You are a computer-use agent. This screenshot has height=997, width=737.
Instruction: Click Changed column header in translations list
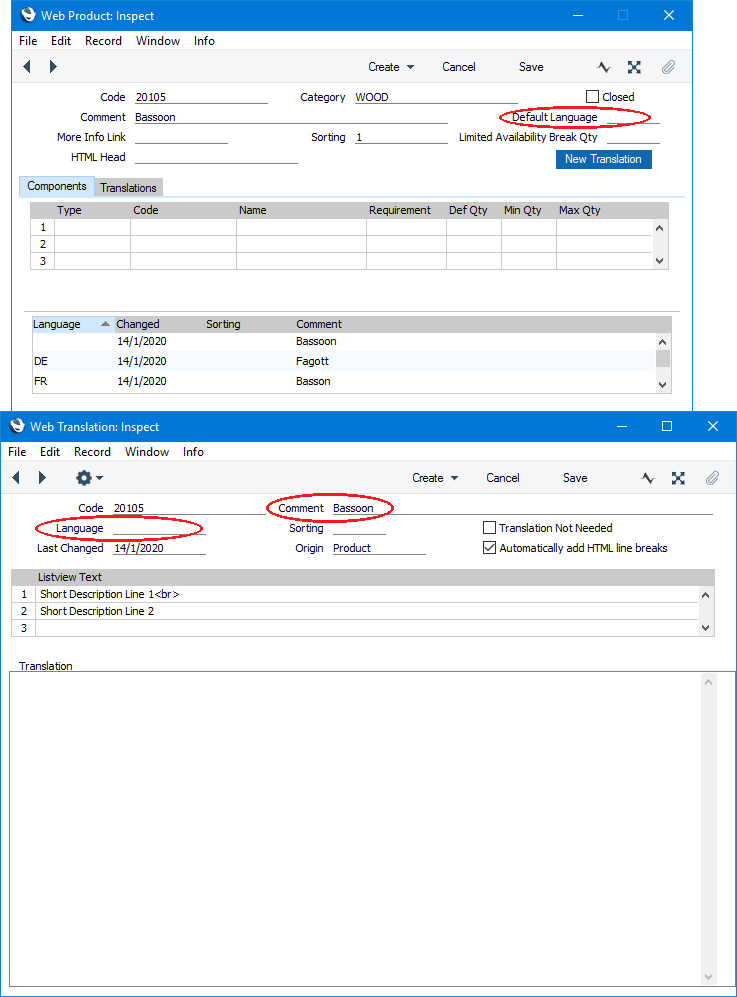pos(138,324)
